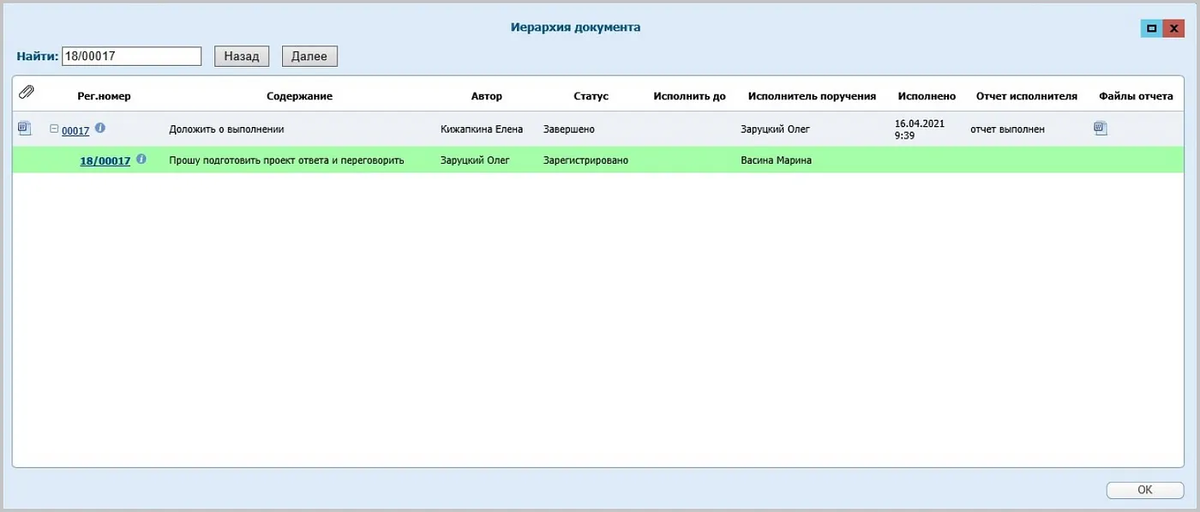Screen dimensions: 1200x512
Task: Confirm with the OK button
Action: click(x=1145, y=490)
